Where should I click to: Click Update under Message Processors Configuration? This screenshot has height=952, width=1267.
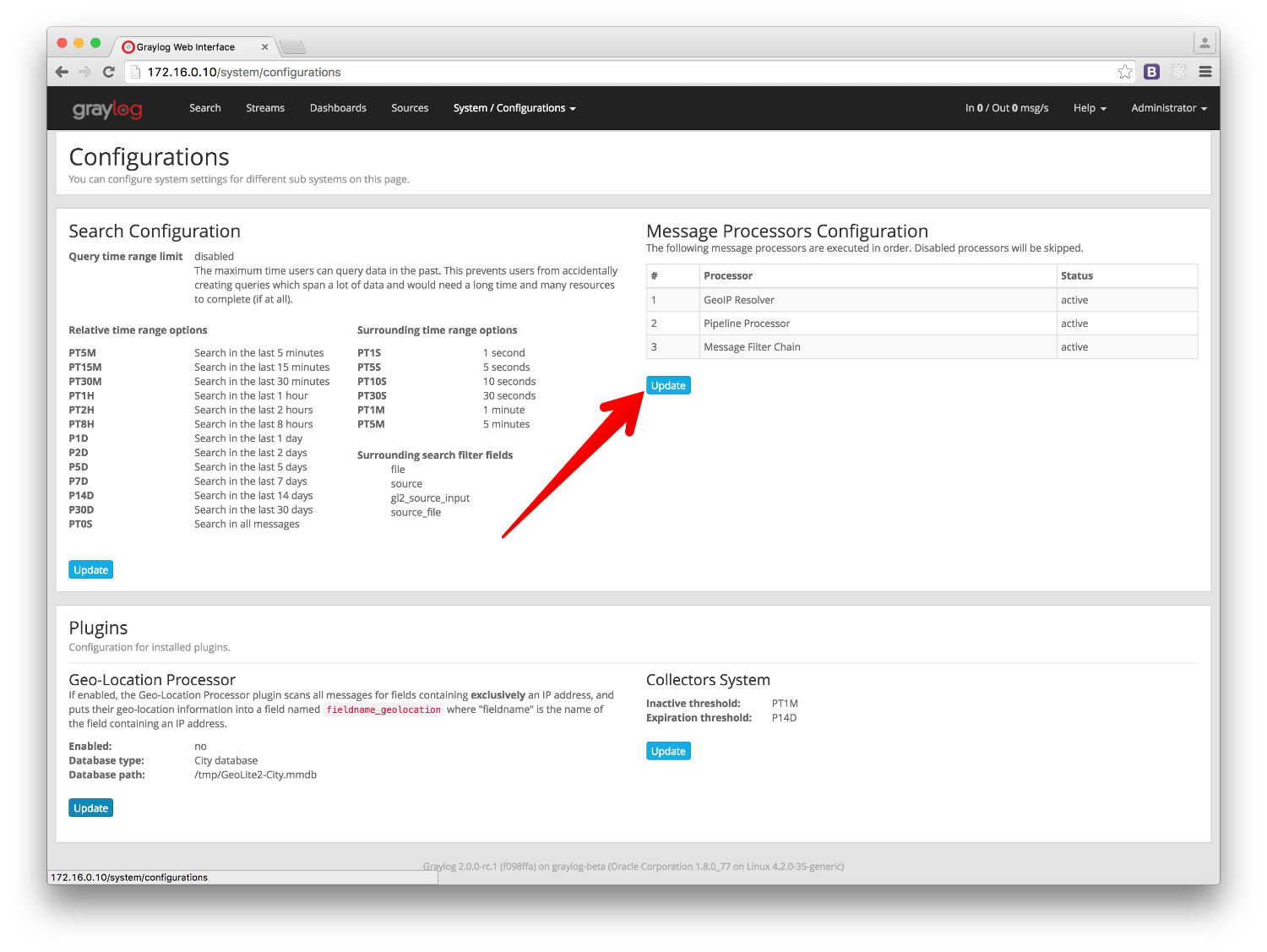[x=668, y=384]
